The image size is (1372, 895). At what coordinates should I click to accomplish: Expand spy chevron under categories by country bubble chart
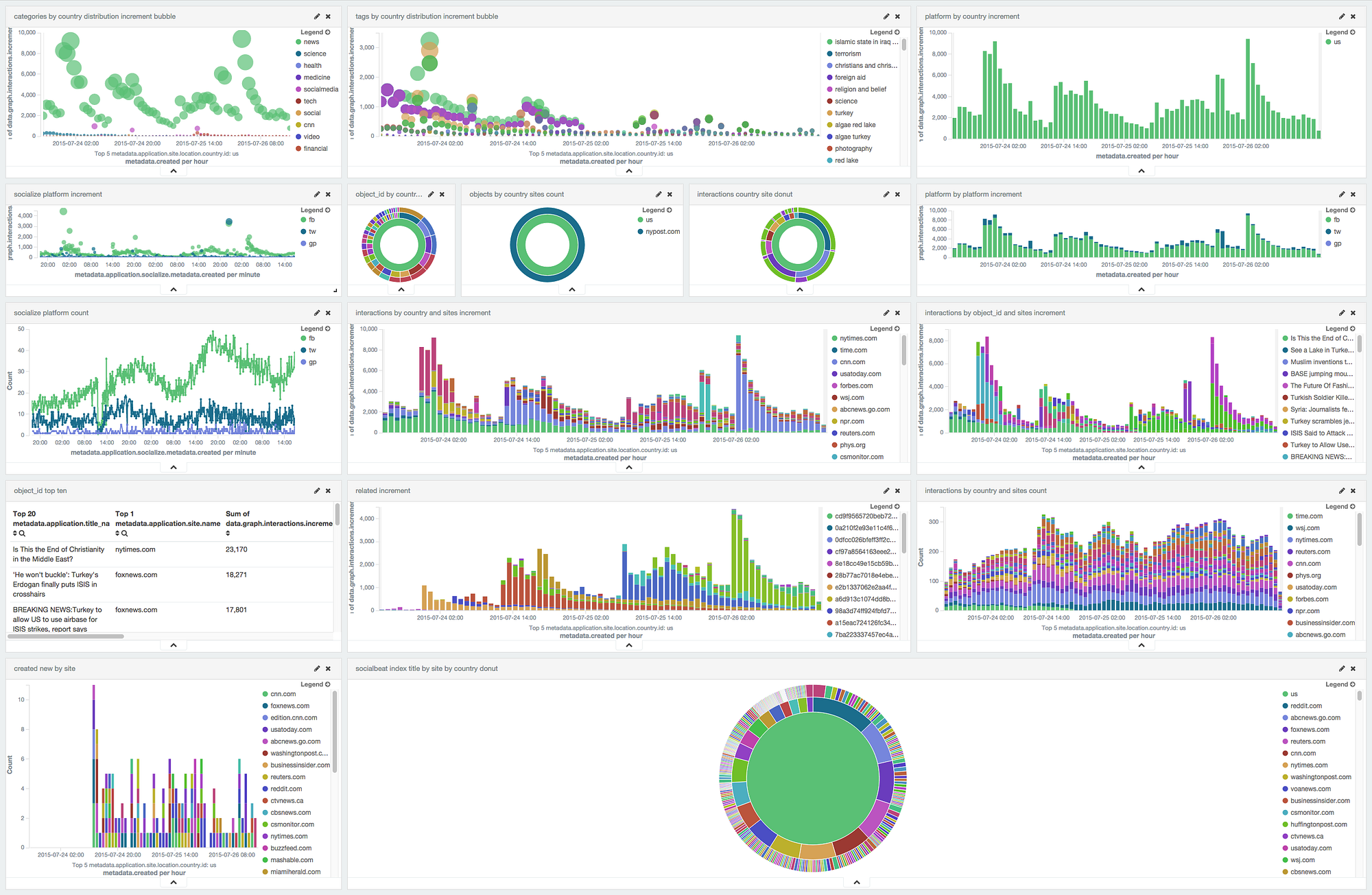pyautogui.click(x=174, y=171)
